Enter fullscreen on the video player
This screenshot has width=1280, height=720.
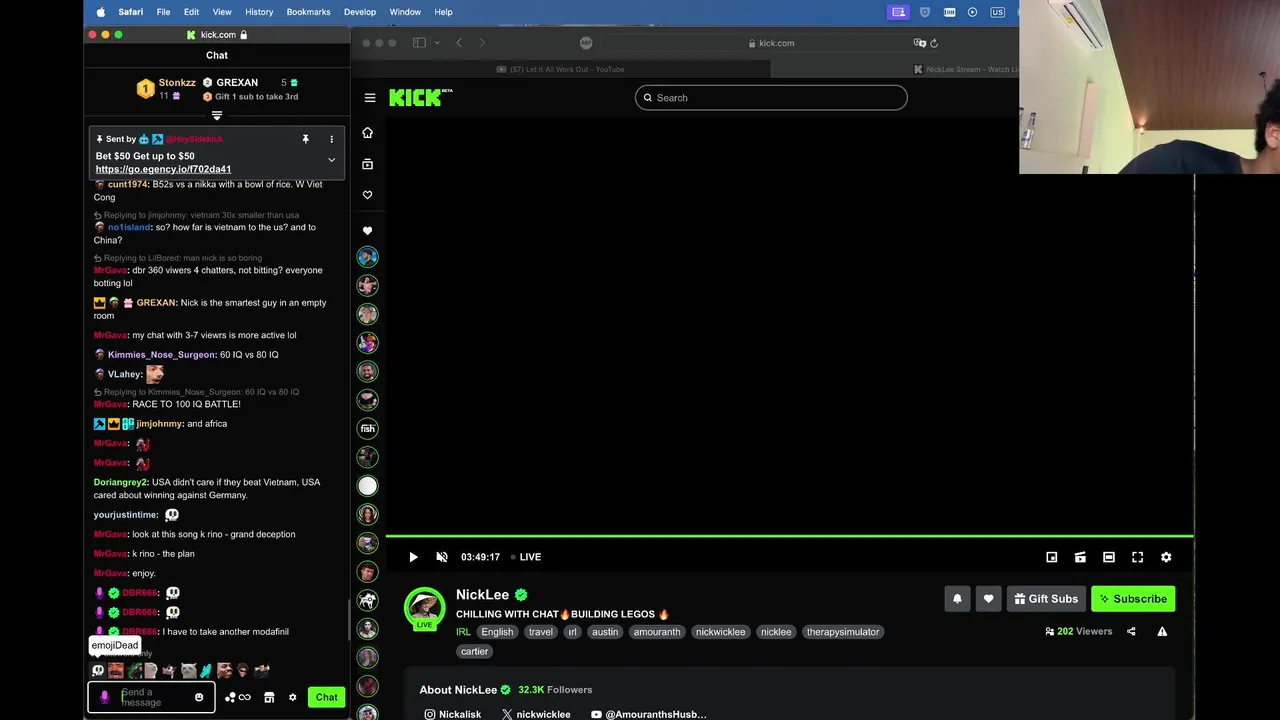click(x=1137, y=557)
